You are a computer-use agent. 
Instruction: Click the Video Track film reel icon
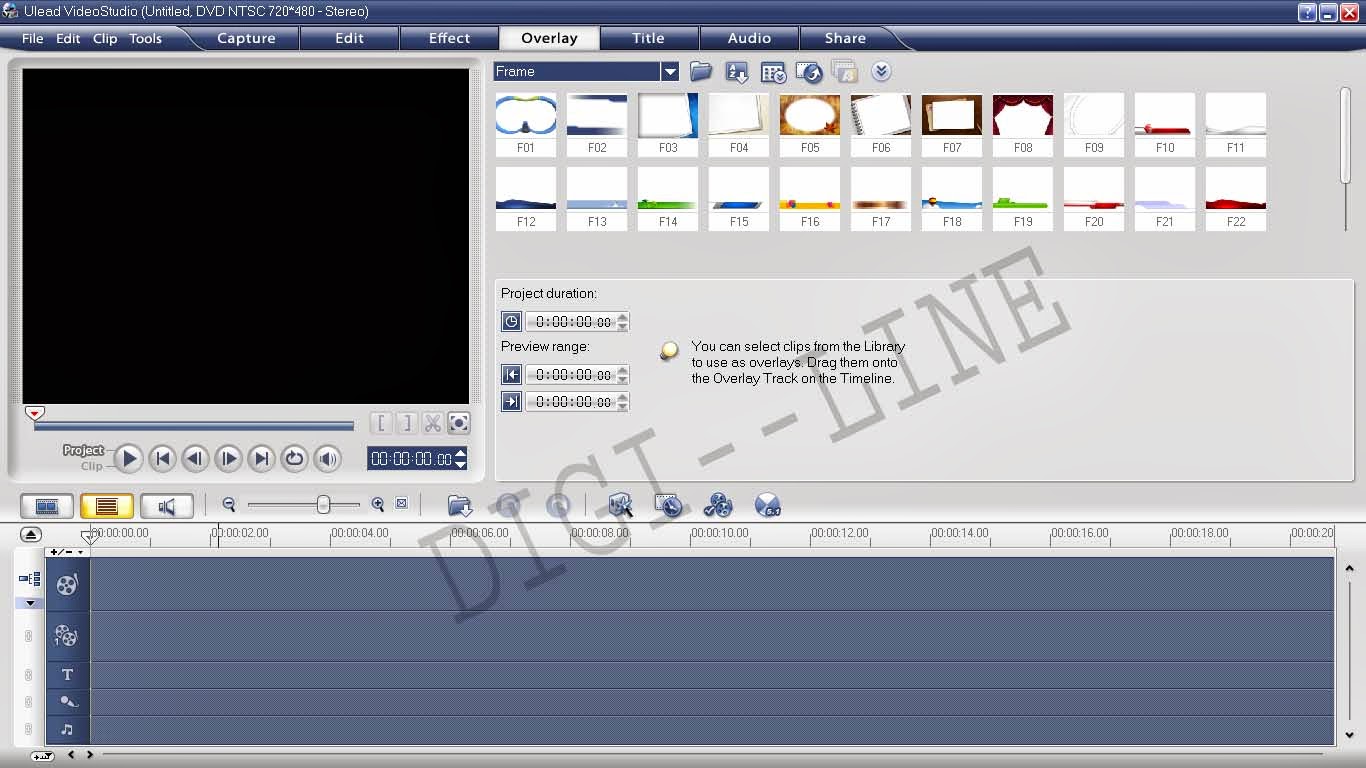coord(67,583)
